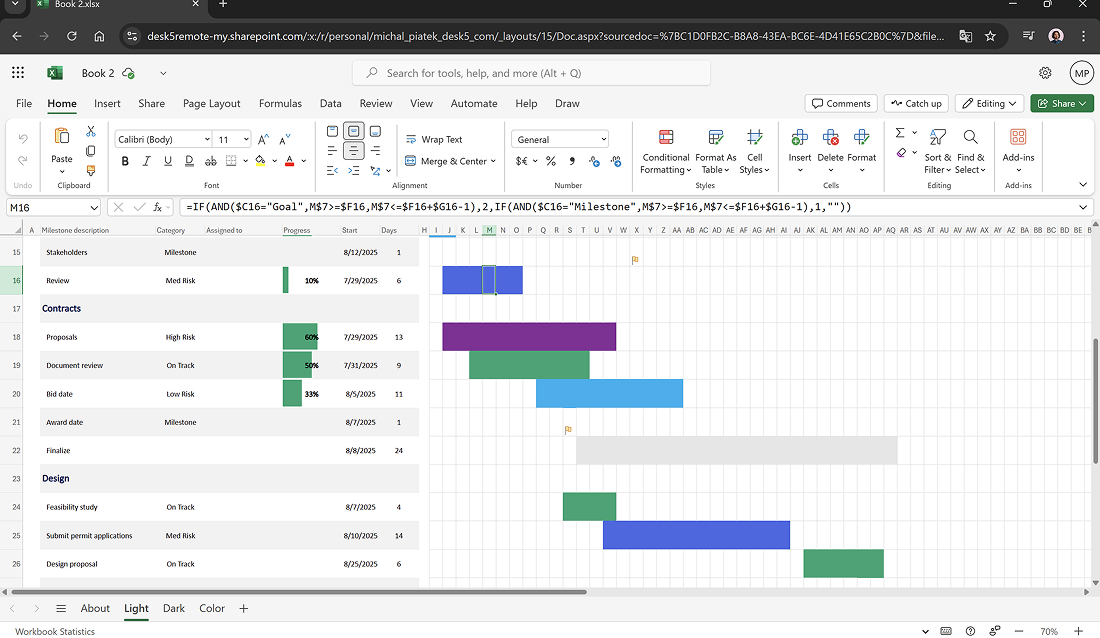This screenshot has height=638, width=1100.
Task: Click Workbook Statistics in the status bar
Action: click(x=55, y=631)
